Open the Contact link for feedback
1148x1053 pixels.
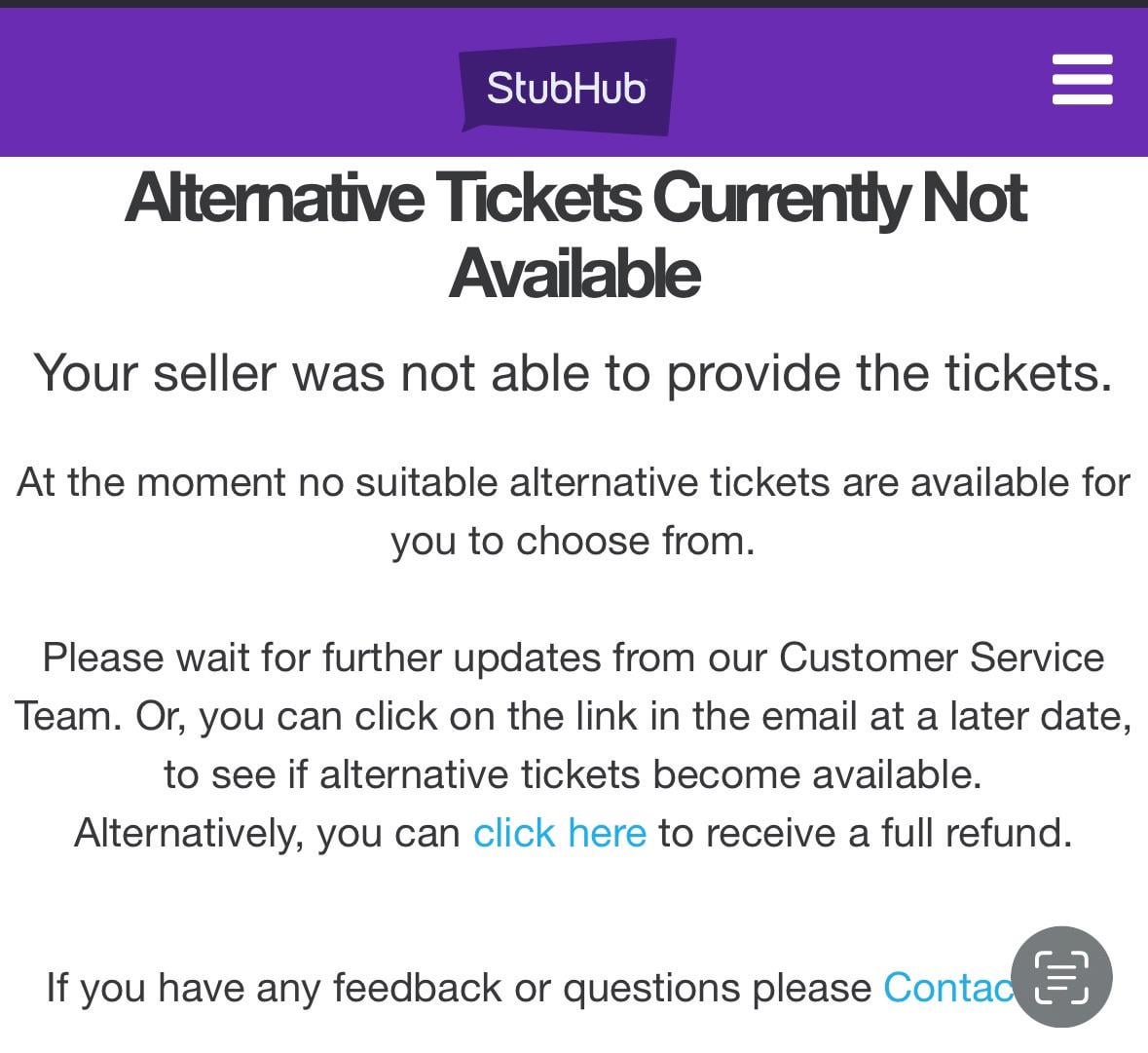(949, 988)
